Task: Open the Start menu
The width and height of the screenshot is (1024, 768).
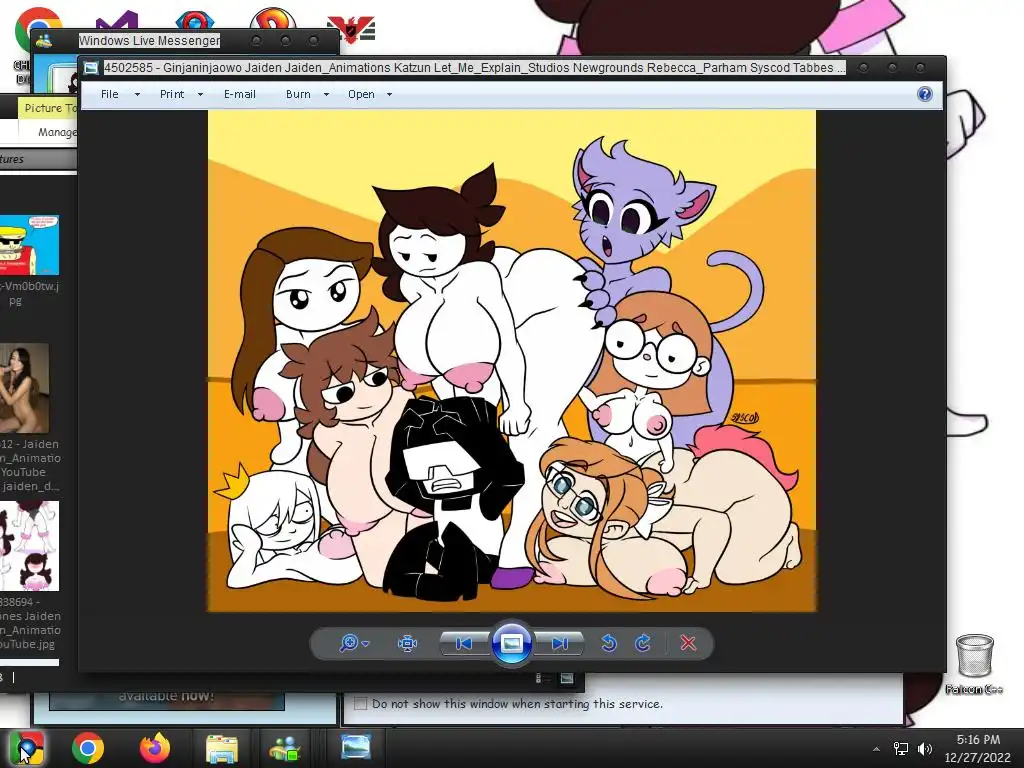Action: point(27,748)
